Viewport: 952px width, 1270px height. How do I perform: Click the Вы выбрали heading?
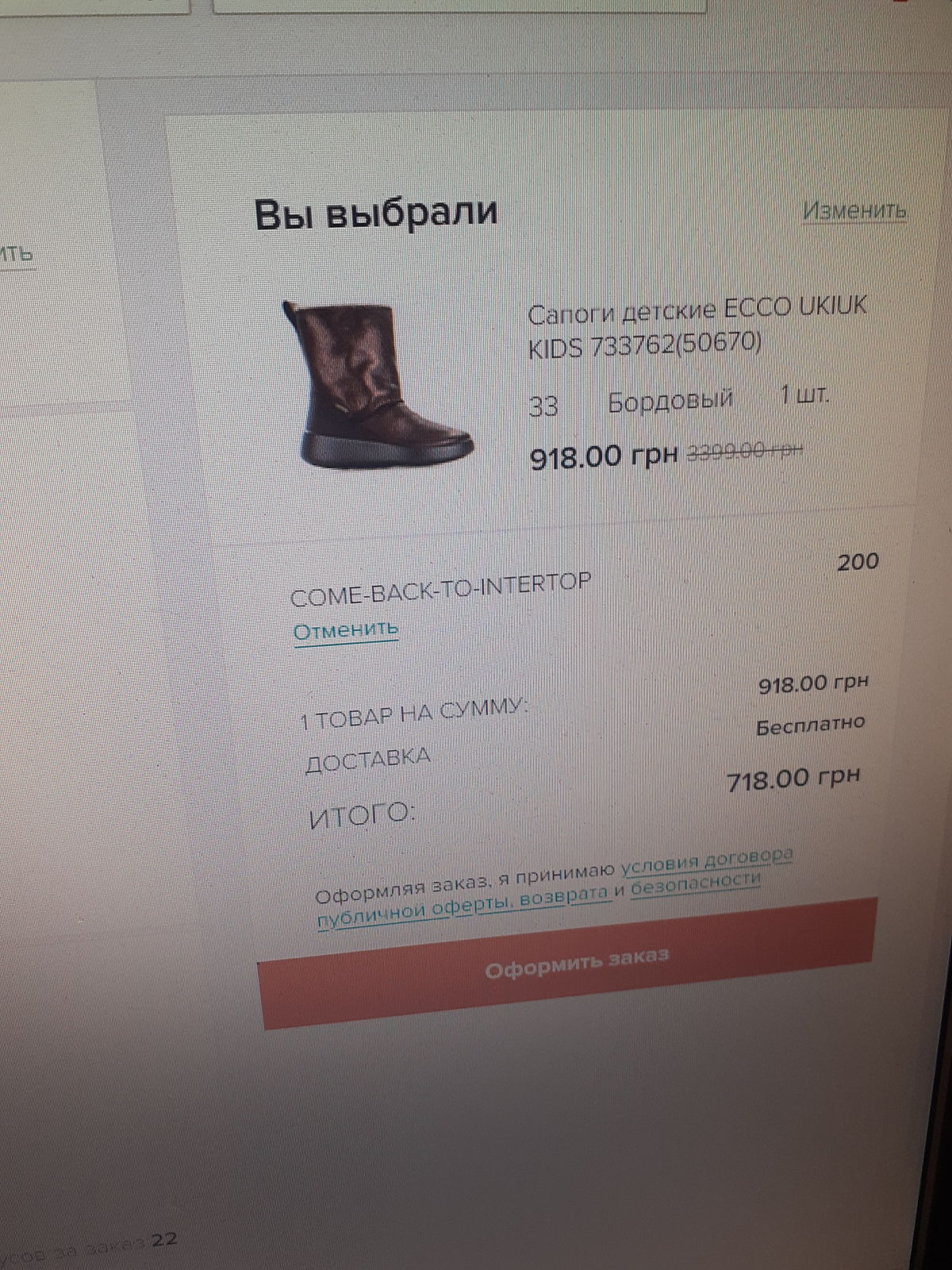(x=376, y=213)
